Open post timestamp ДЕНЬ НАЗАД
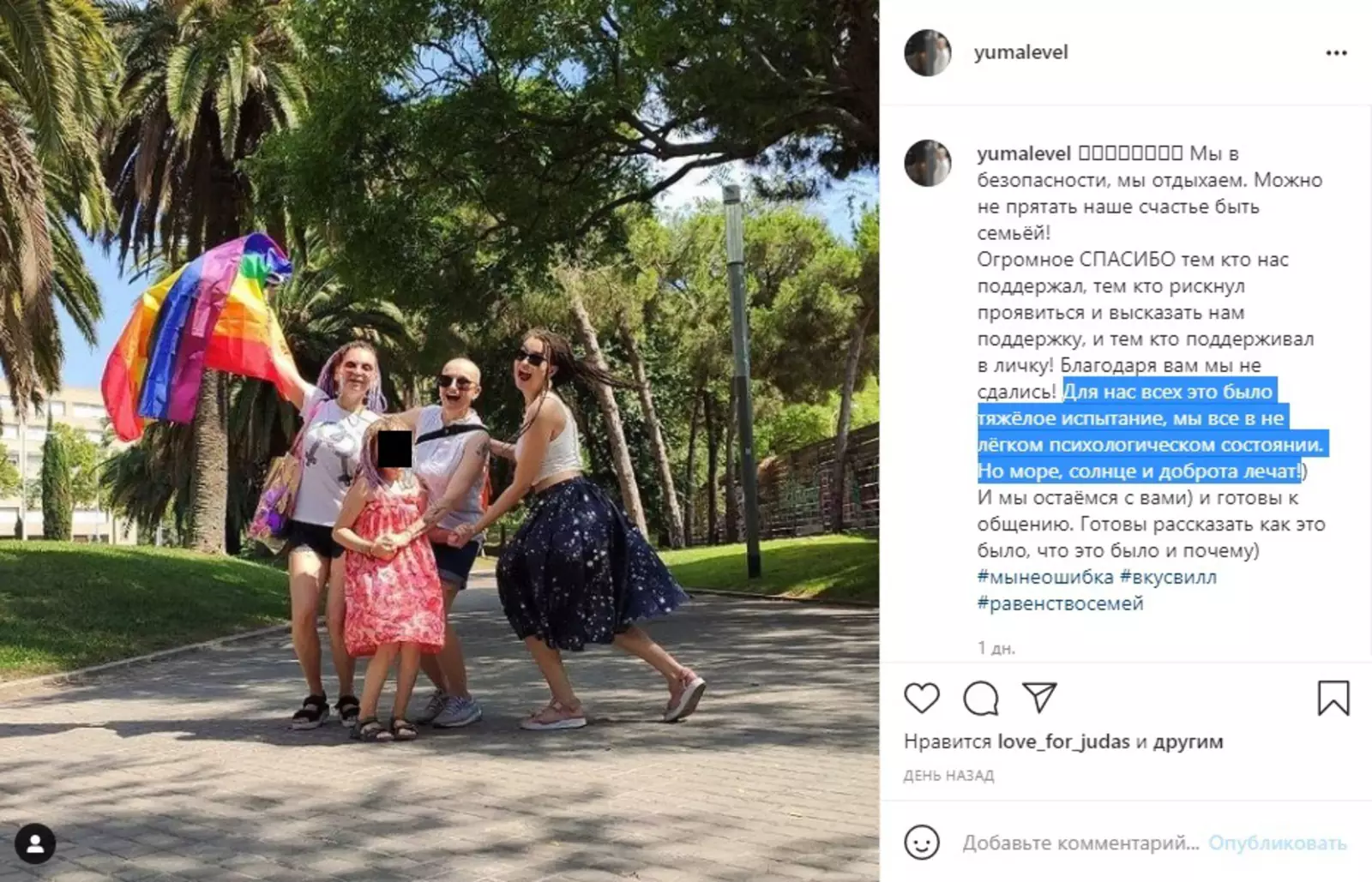The width and height of the screenshot is (1372, 882). coord(948,776)
